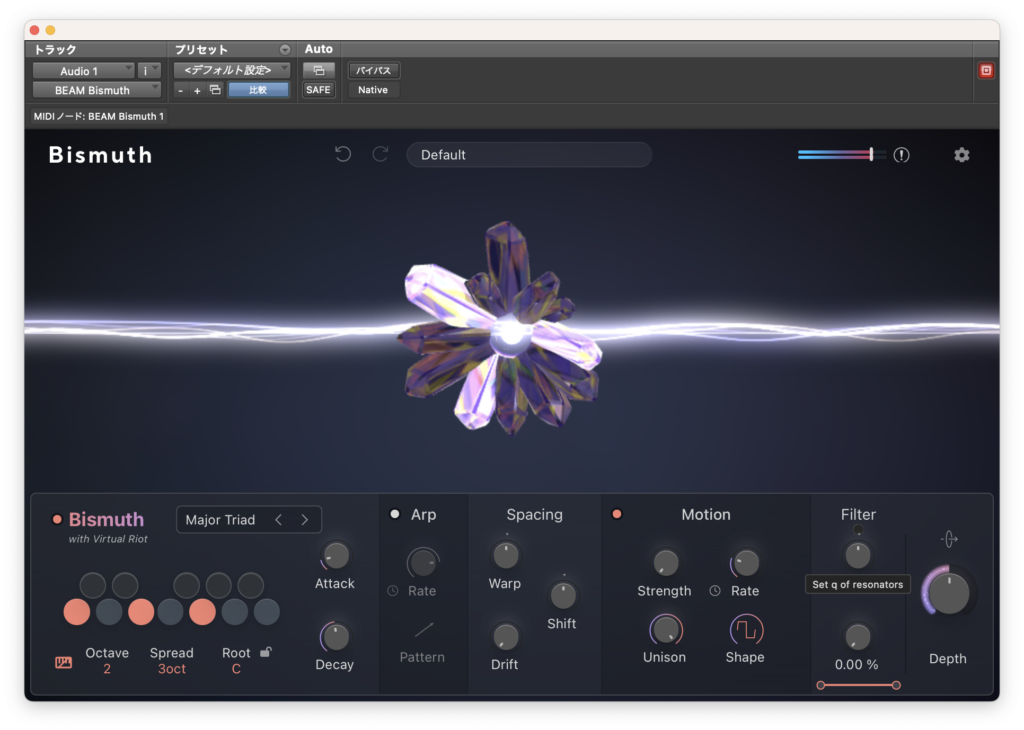Viewport: 1024px width, 730px height.
Task: Click the preset minus button
Action: coord(180,90)
